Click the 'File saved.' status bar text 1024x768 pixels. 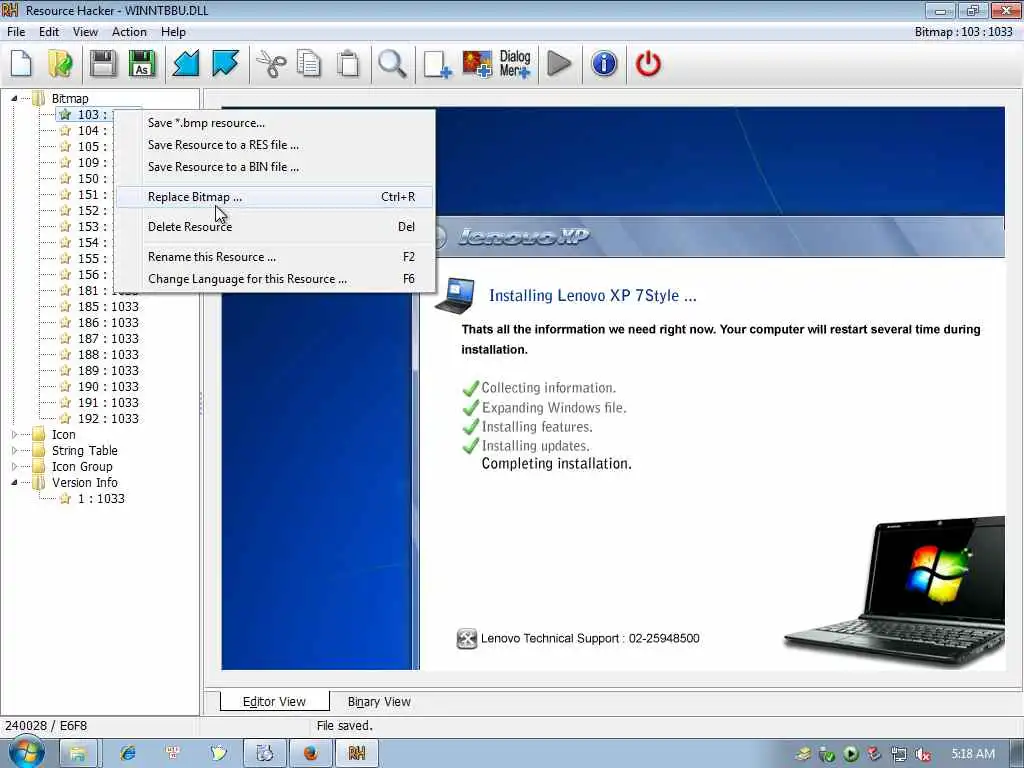344,726
